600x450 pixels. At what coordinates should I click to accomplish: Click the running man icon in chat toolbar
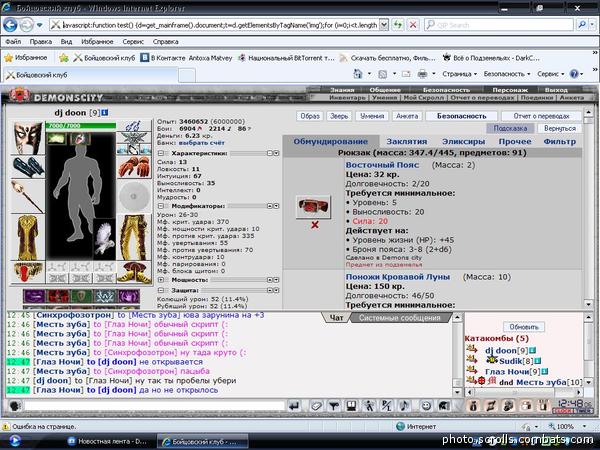[x=369, y=406]
